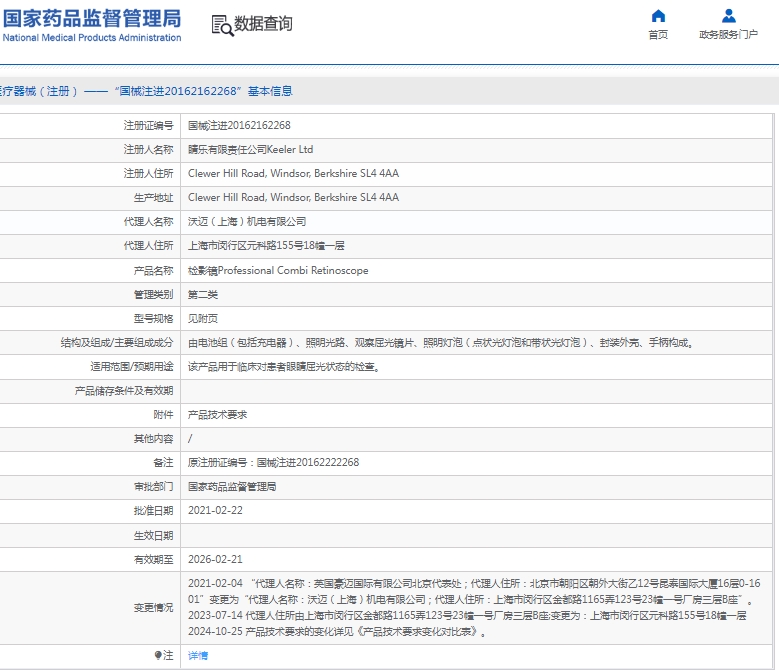Click the bullet icon beside 注
779x670 pixels.
click(x=157, y=655)
